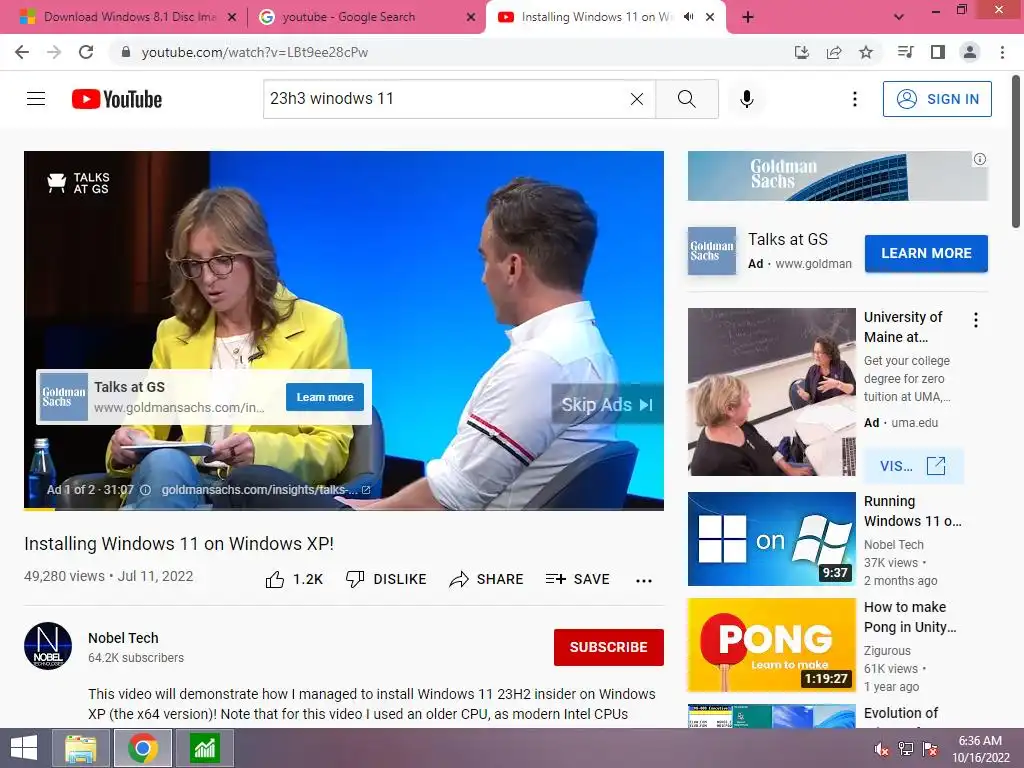Open the goldmansachs.com/insights link in the player
Viewport: 1024px width, 768px height.
[x=266, y=490]
